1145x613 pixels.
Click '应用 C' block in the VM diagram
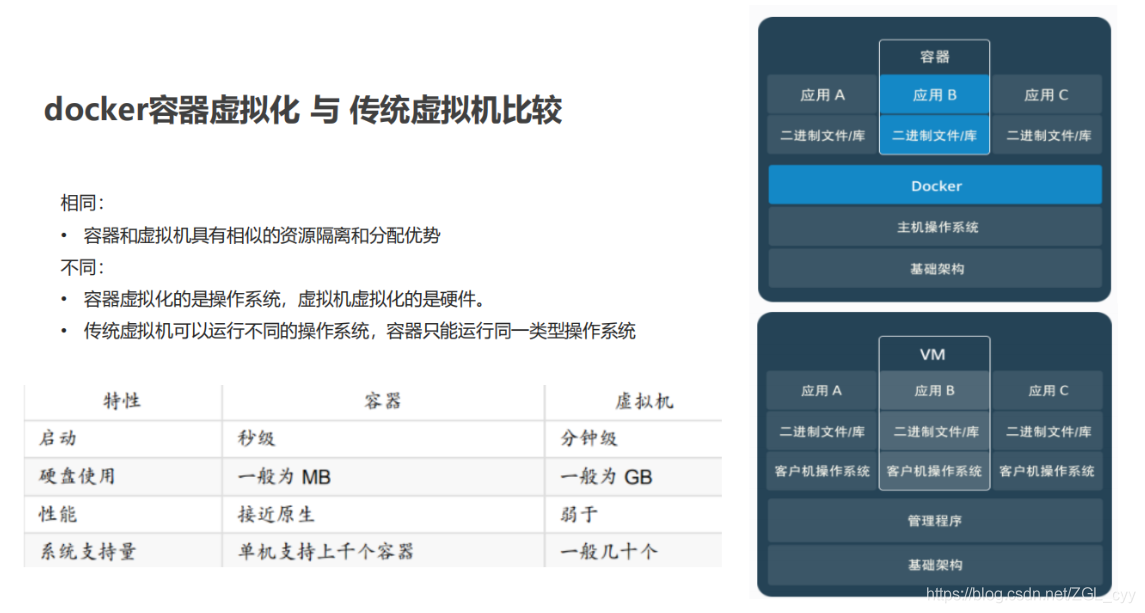[x=1047, y=391]
